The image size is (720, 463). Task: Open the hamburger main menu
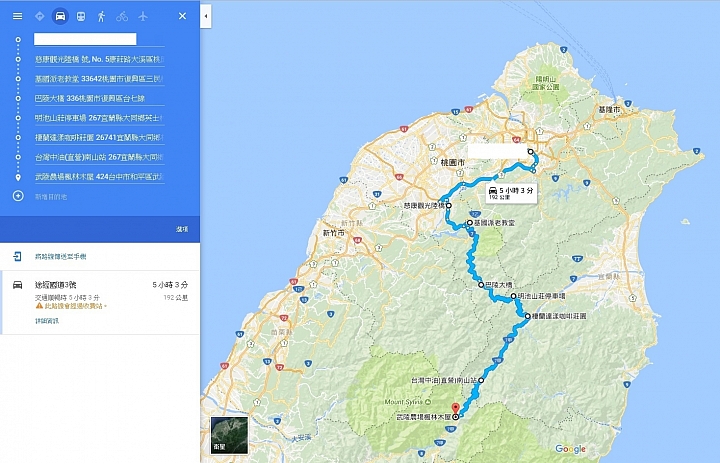click(17, 16)
